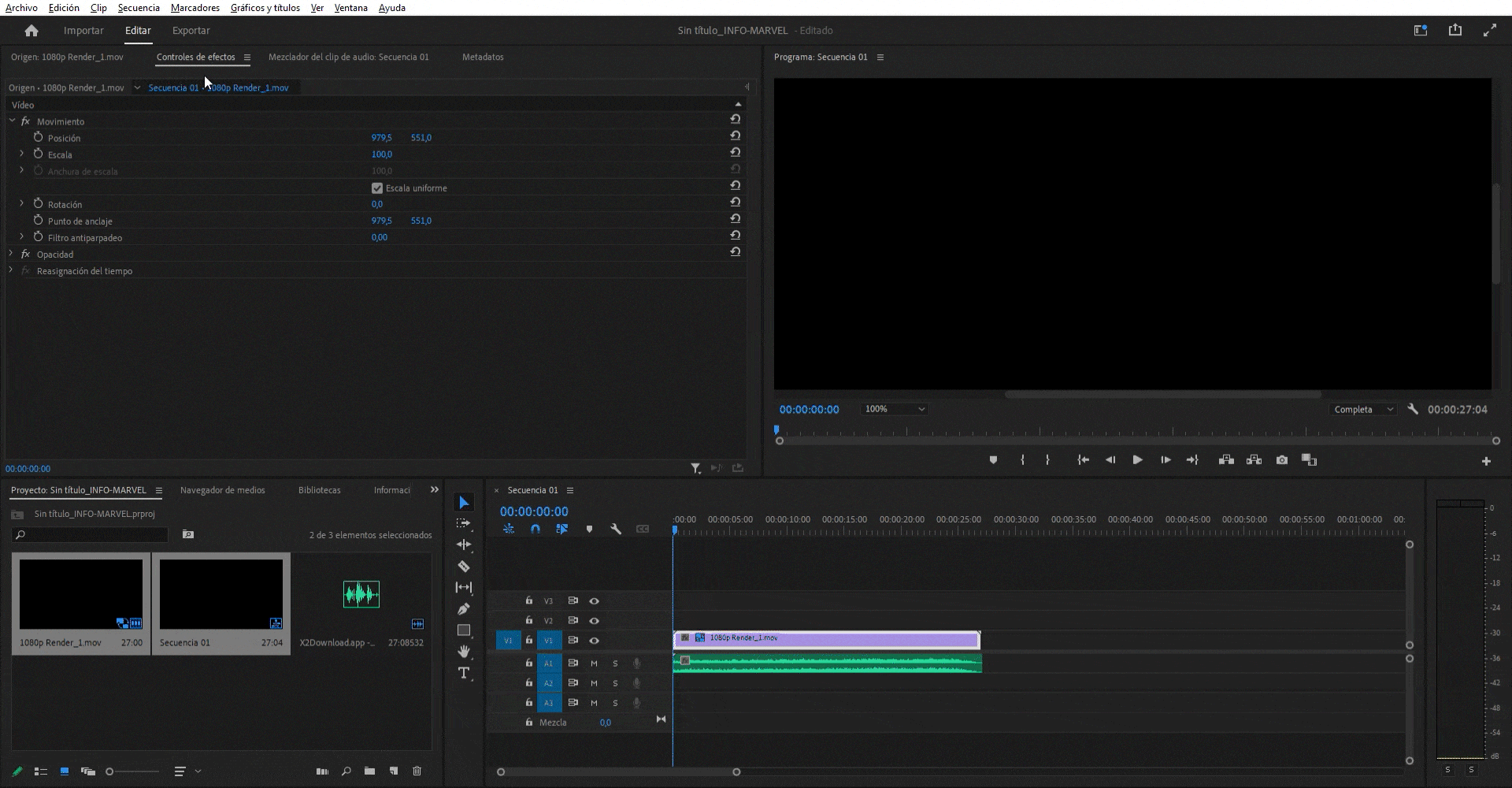This screenshot has width=1512, height=788.
Task: Click the Ripple Edit tool
Action: (464, 545)
